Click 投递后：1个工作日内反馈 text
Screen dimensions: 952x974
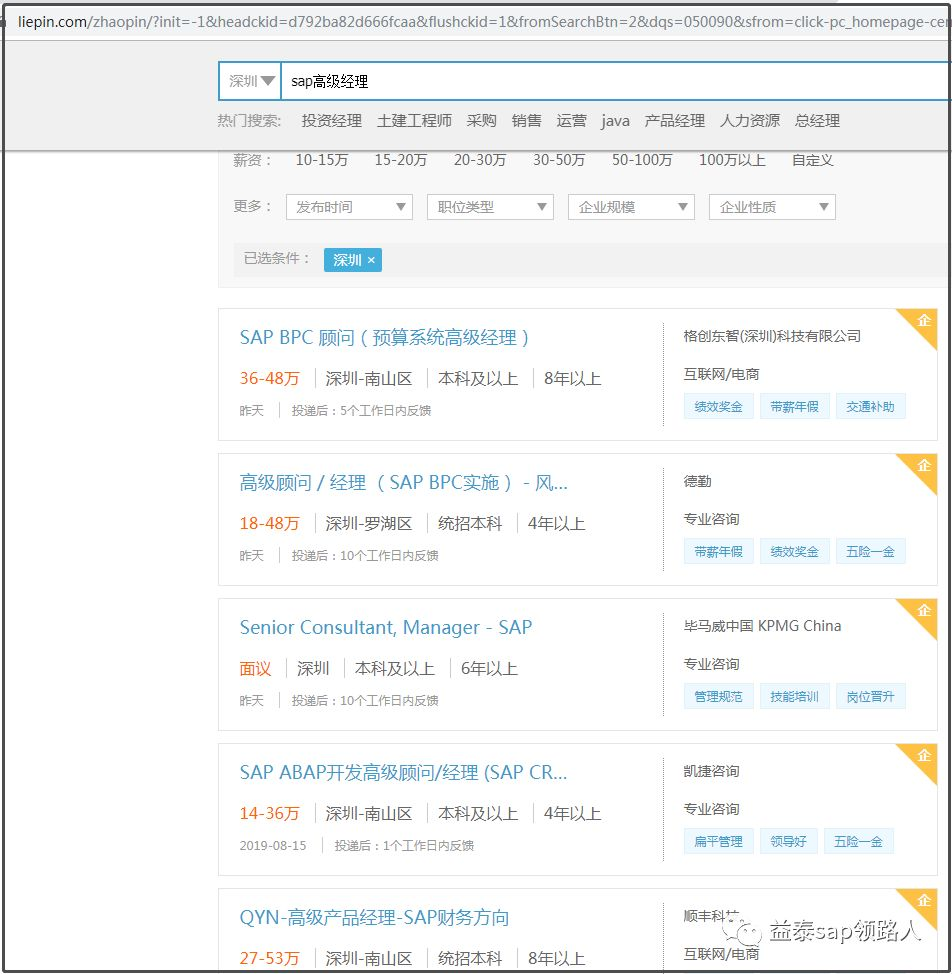click(x=404, y=845)
